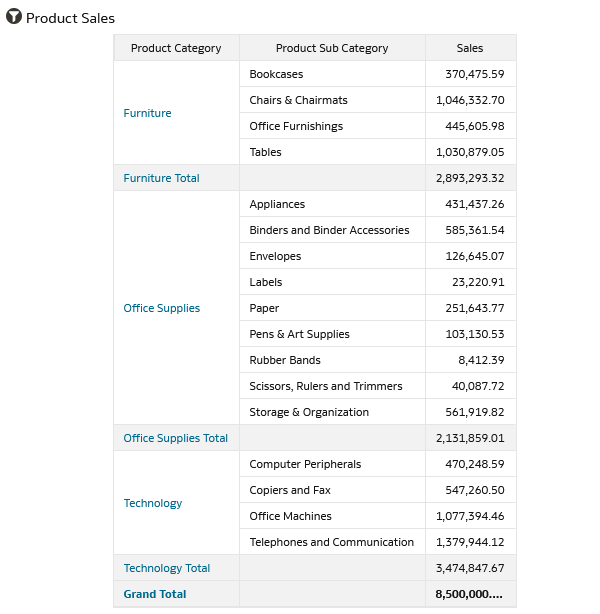Click the Office Supplies Total label
Image resolution: width=600 pixels, height=614 pixels.
point(175,438)
